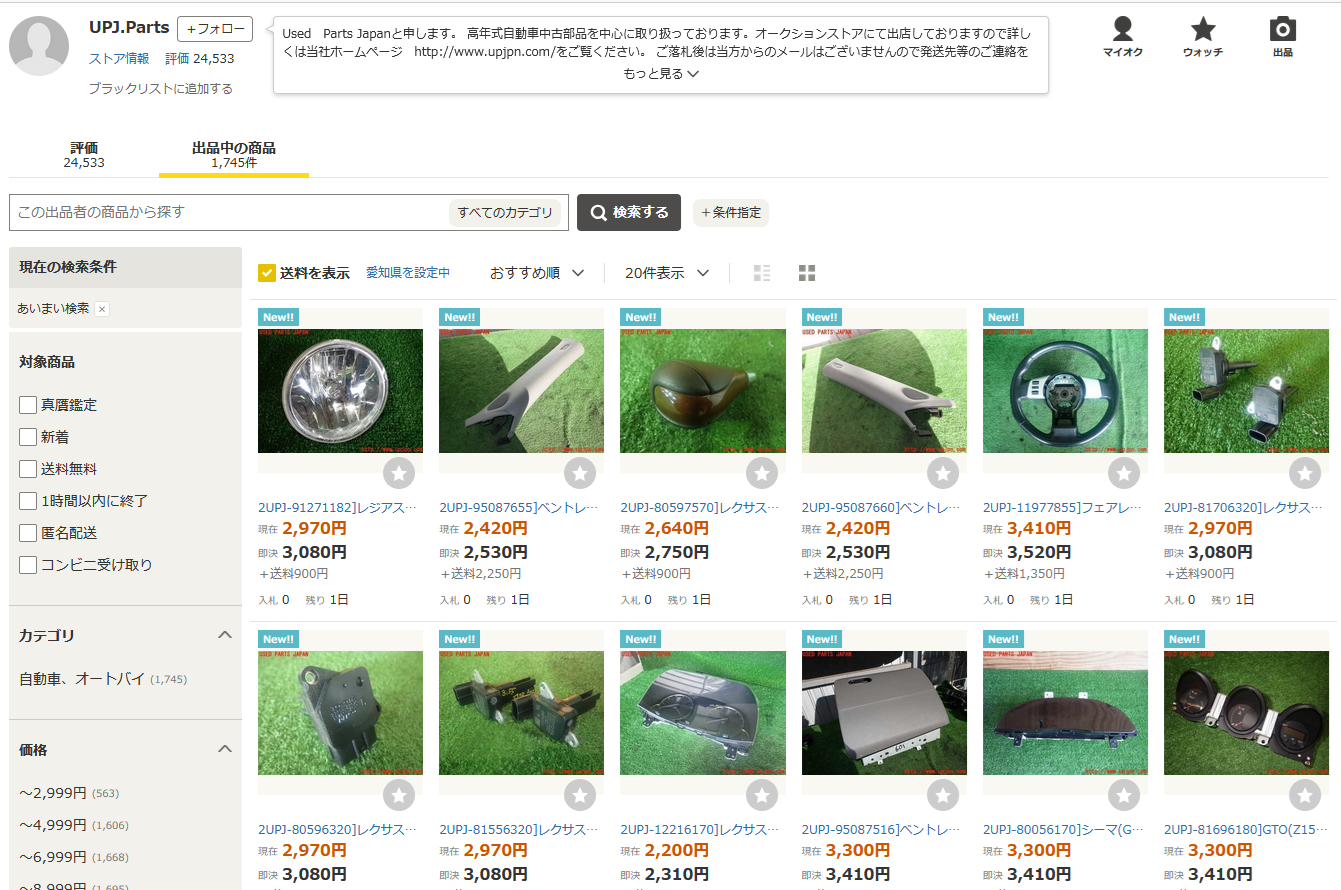The height and width of the screenshot is (890, 1341).
Task: Open listing title 2UPJ-81706320]レクサス
Action: pyautogui.click(x=1245, y=508)
